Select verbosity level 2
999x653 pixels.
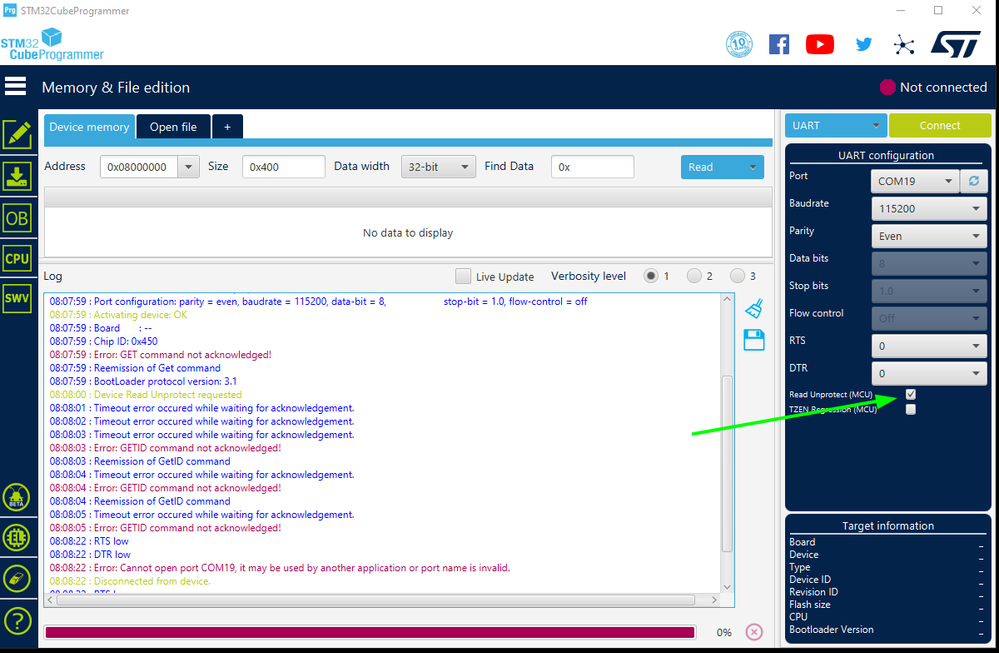[694, 276]
